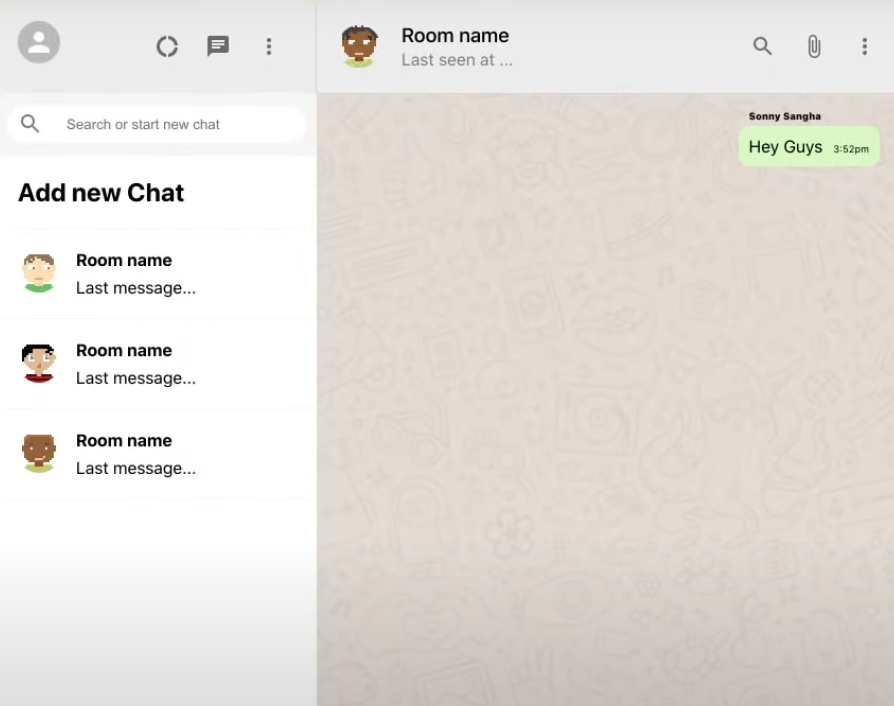Click 'Last message...' beside the bald dark-skinned avatar

(x=136, y=468)
